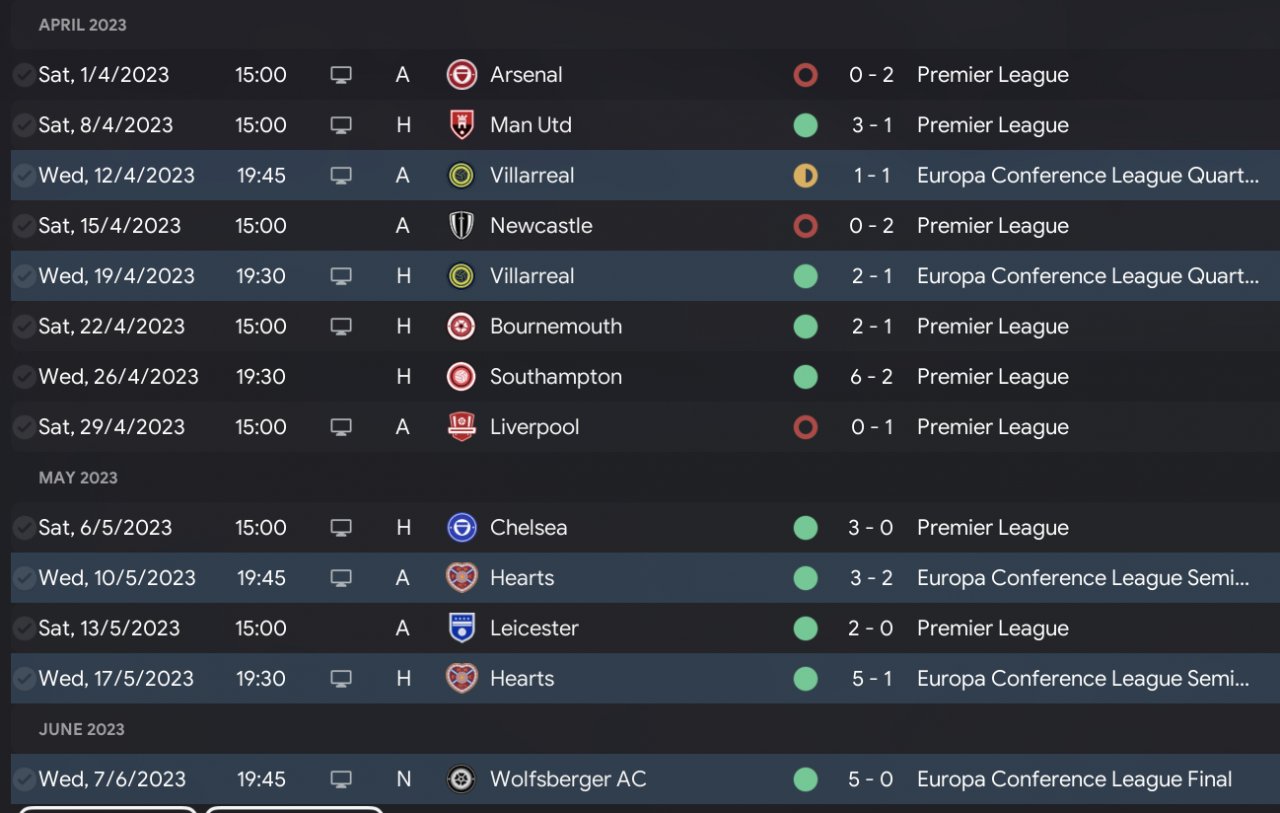The width and height of the screenshot is (1280, 813).
Task: Click the Southampton club badge
Action: [x=461, y=377]
